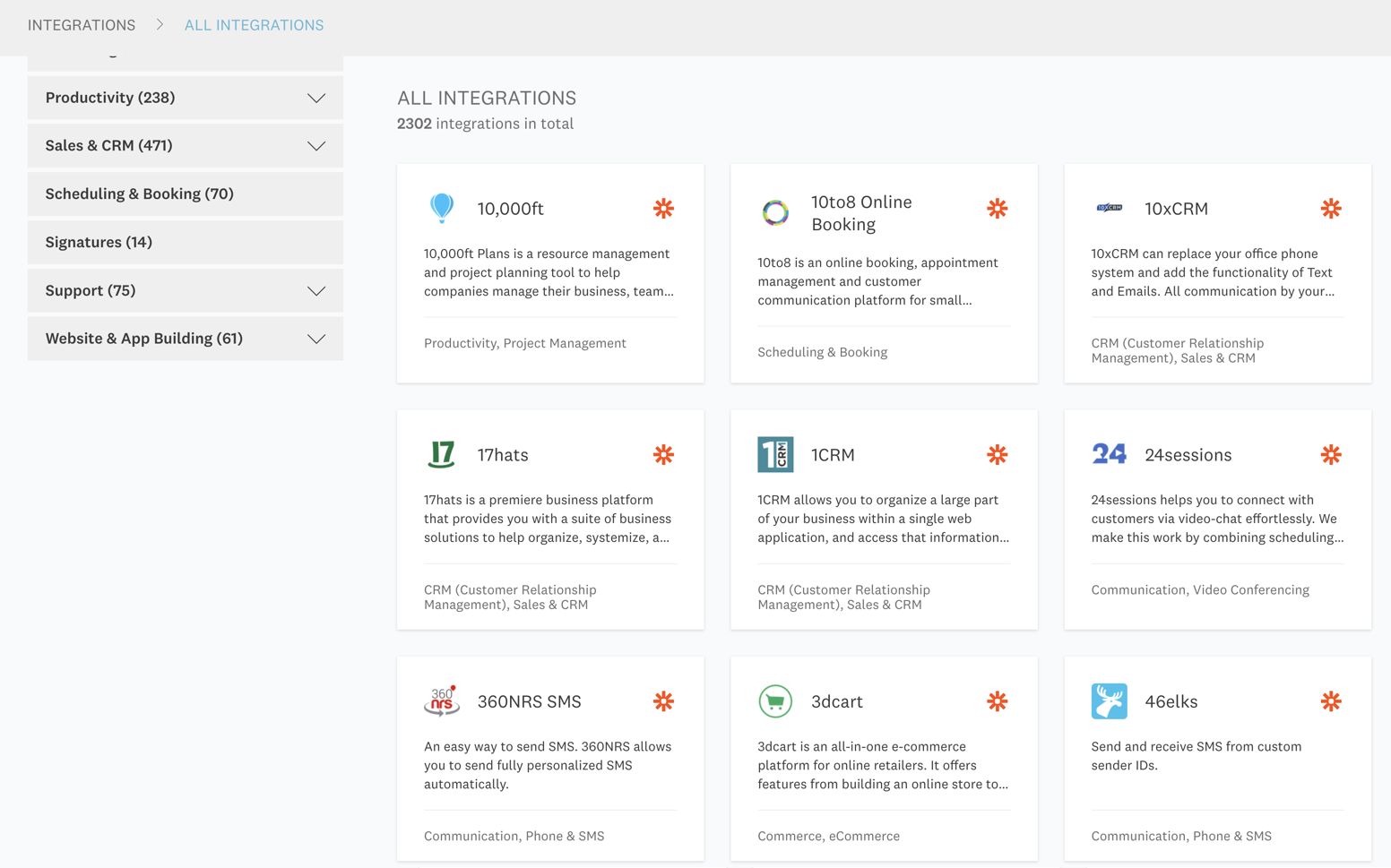This screenshot has height=868, width=1391.
Task: Click the 10to8 Online Booking ring logo
Action: 775,213
